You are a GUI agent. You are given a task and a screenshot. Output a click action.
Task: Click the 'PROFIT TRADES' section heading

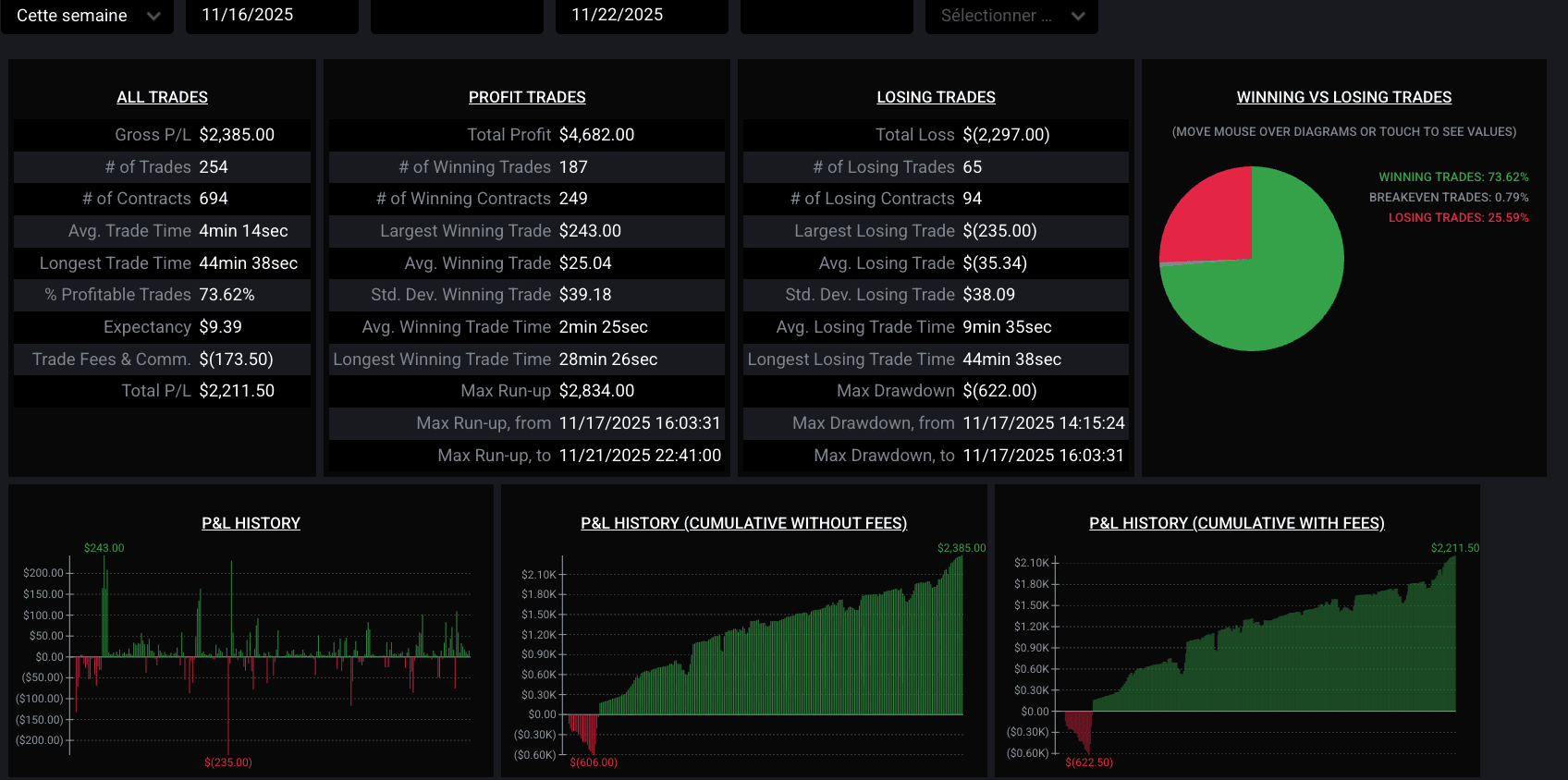click(x=527, y=97)
